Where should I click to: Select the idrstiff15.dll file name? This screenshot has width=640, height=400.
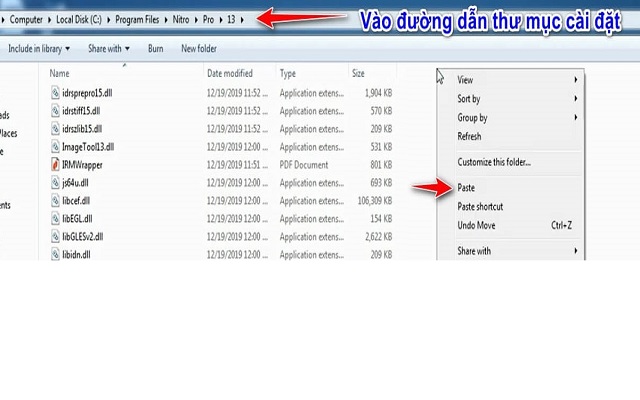(81, 111)
